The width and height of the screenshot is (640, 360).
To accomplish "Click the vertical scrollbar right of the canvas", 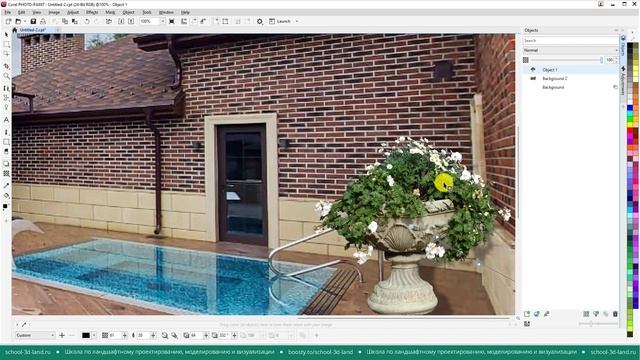I will click(x=518, y=171).
